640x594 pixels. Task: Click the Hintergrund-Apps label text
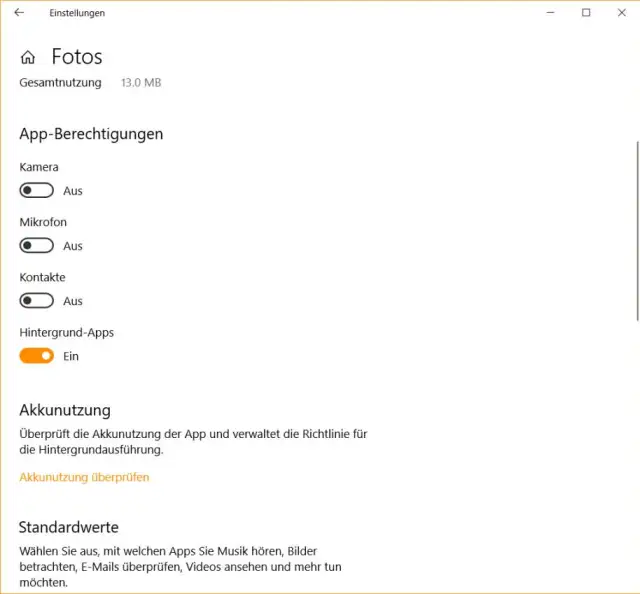65,332
